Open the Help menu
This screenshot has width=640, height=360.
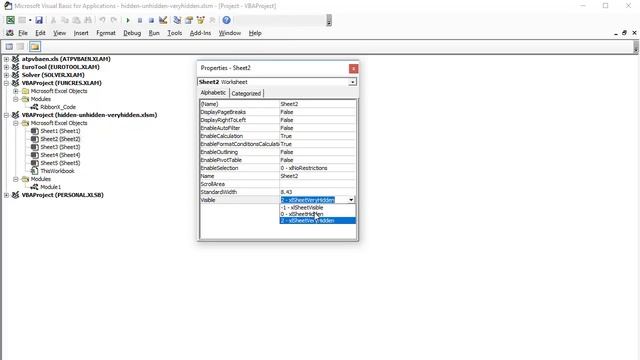point(255,33)
